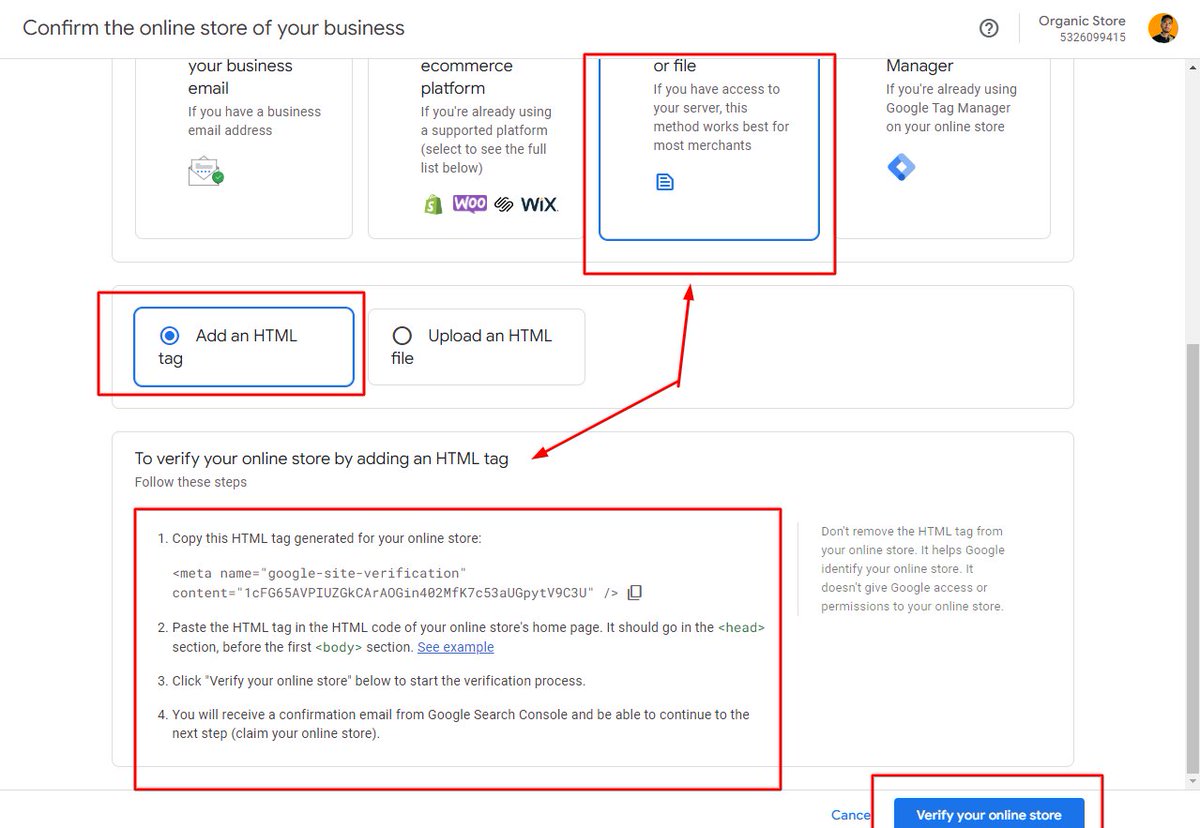Copy the HTML verification tag with the copy icon
Image resolution: width=1200 pixels, height=828 pixels.
click(634, 592)
